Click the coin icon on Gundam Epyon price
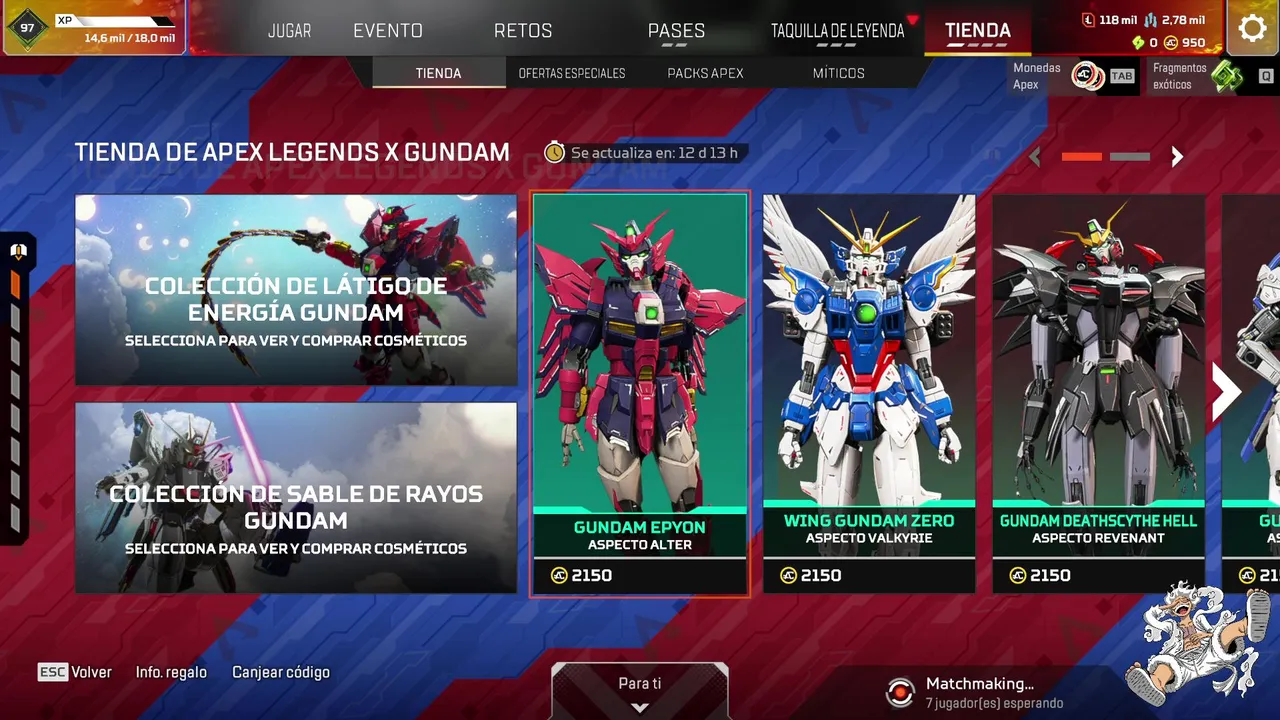The height and width of the screenshot is (720, 1280). tap(559, 576)
